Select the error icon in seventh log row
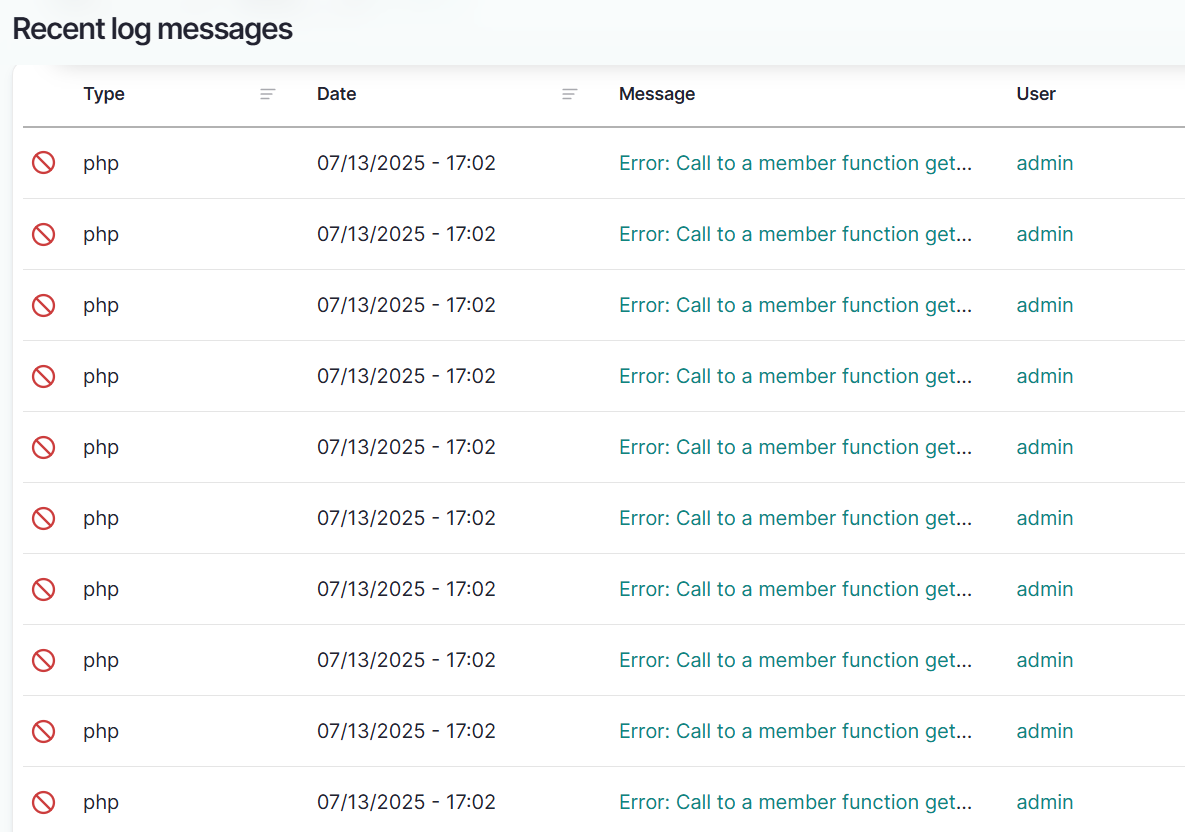The image size is (1185, 832). tap(43, 589)
